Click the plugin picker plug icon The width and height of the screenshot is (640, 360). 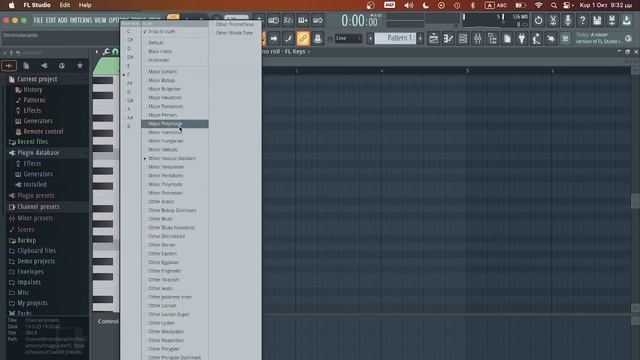point(522,39)
